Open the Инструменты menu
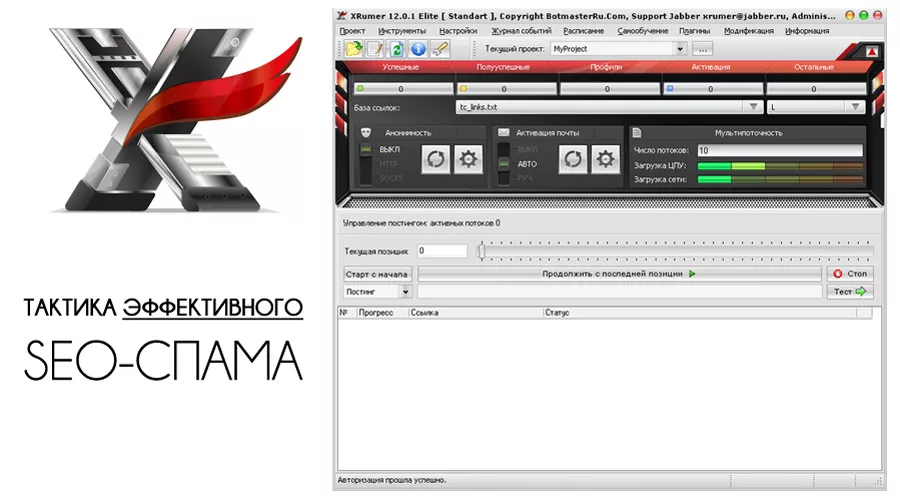The image size is (900, 504). click(402, 31)
